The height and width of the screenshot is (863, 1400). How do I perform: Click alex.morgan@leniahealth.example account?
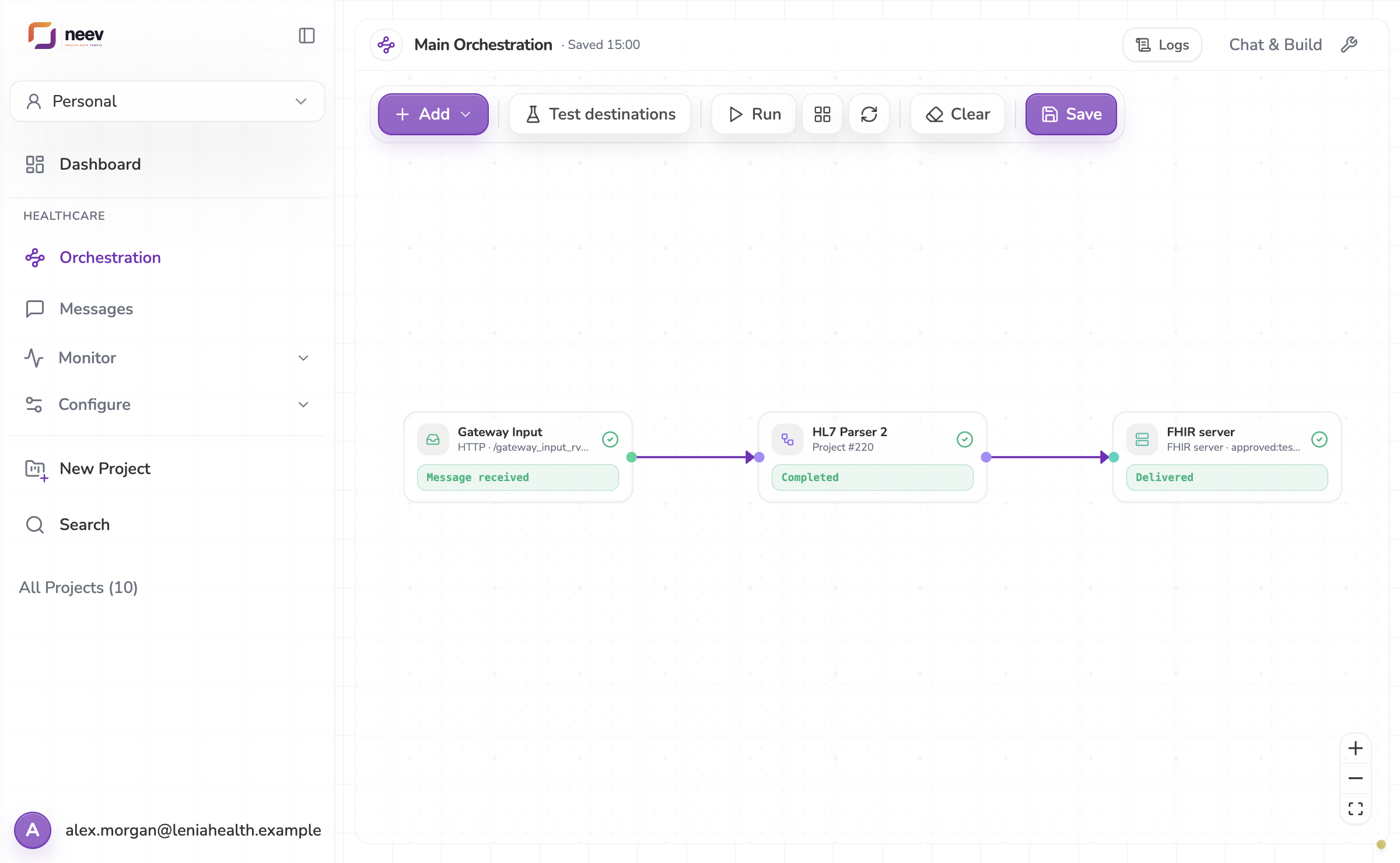click(x=193, y=830)
